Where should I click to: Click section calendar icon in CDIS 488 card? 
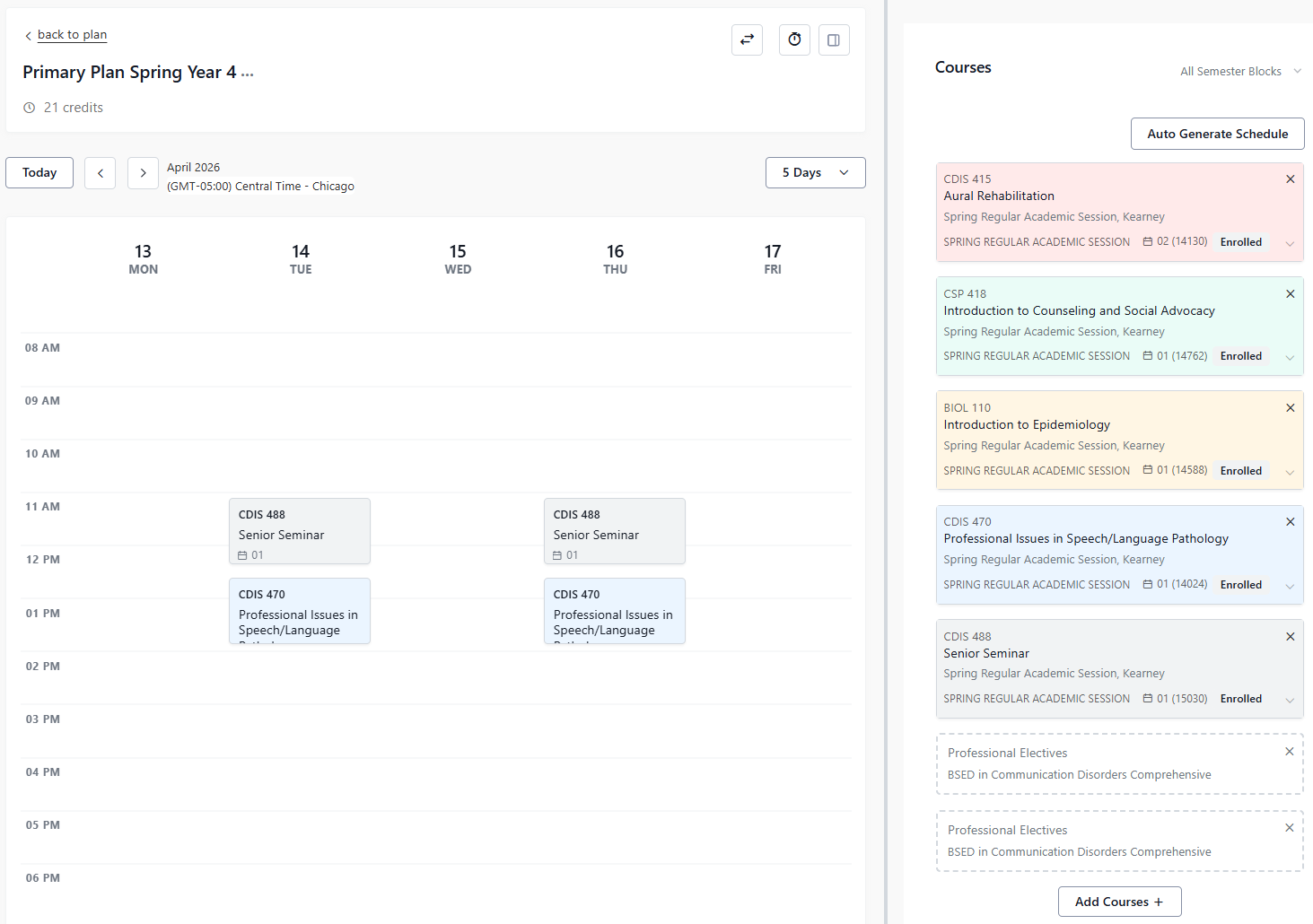click(1147, 699)
